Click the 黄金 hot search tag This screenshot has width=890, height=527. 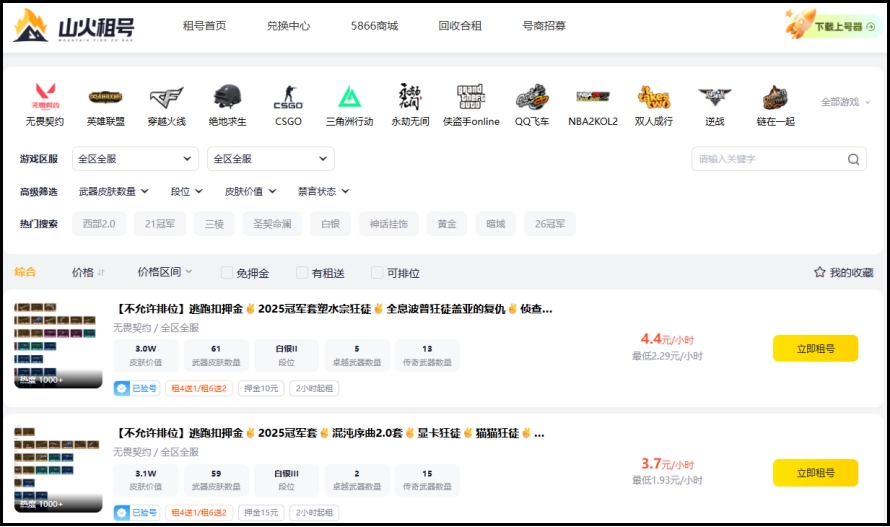447,224
